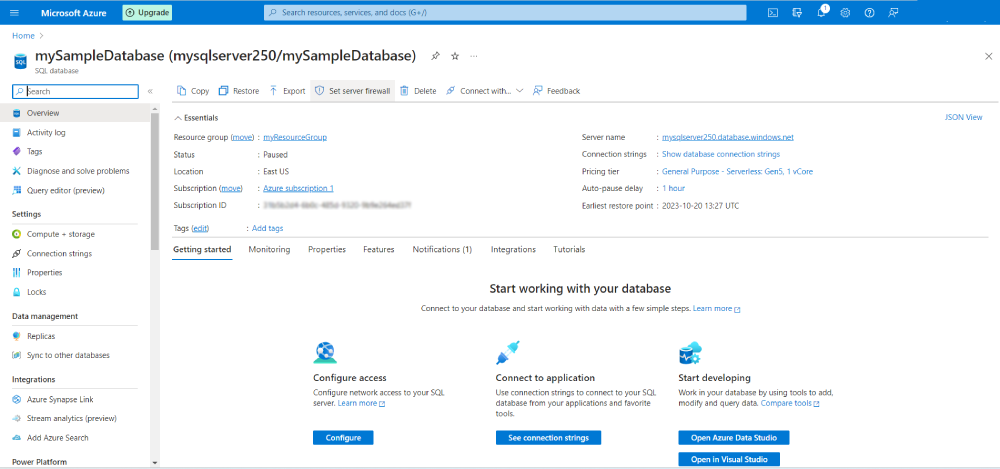Click Feedback in the command bar
This screenshot has width=1000, height=469.
pos(556,91)
